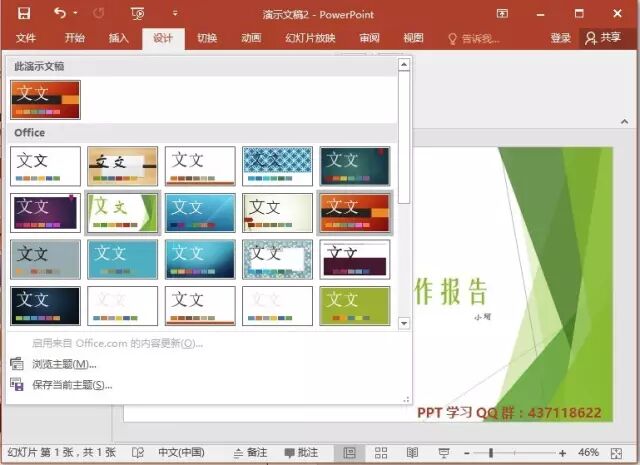Viewport: 640px width, 465px height.
Task: Select the 设计 ribbon tab
Action: point(163,38)
